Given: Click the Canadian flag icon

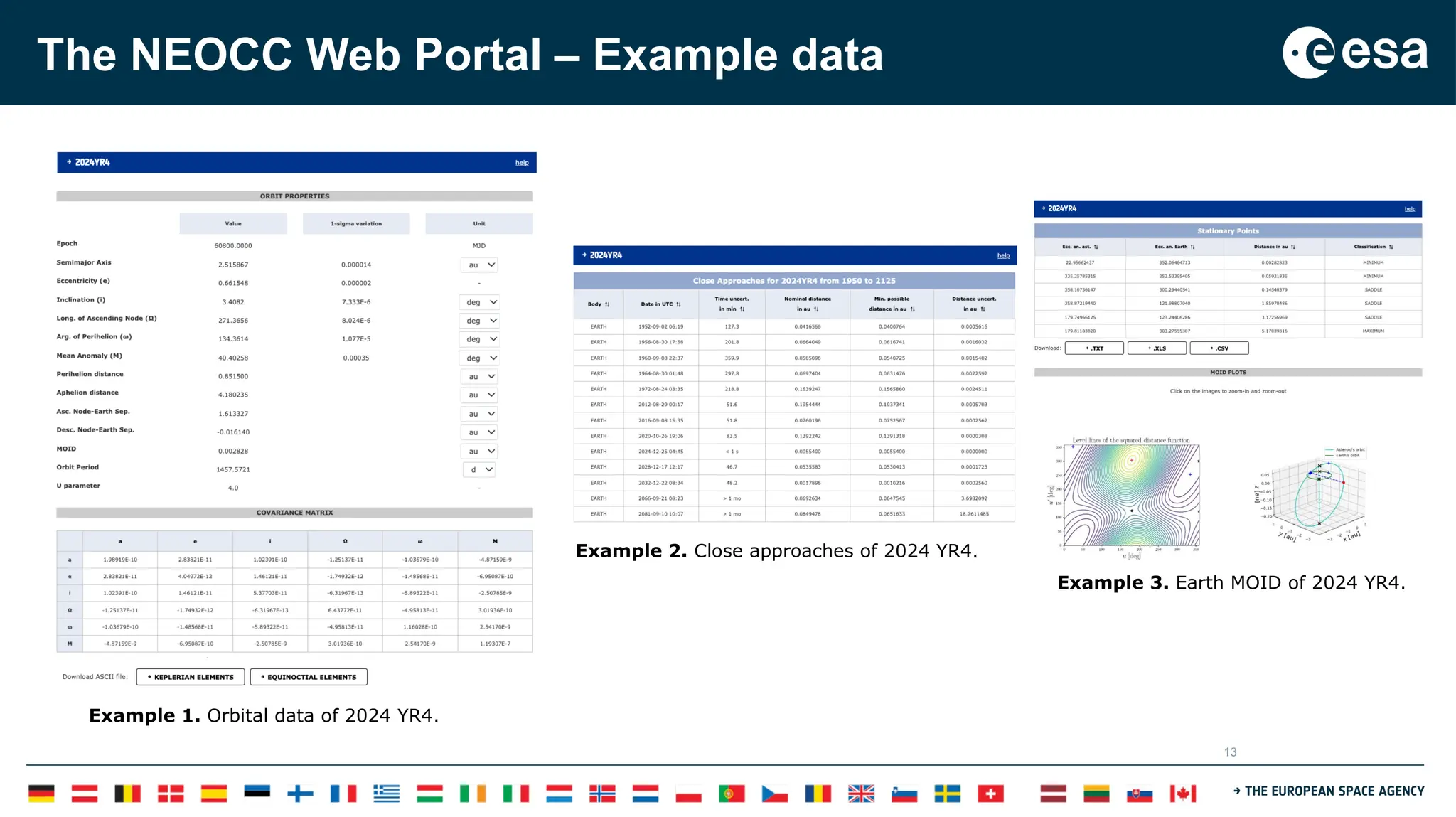Looking at the screenshot, I should click(1183, 794).
